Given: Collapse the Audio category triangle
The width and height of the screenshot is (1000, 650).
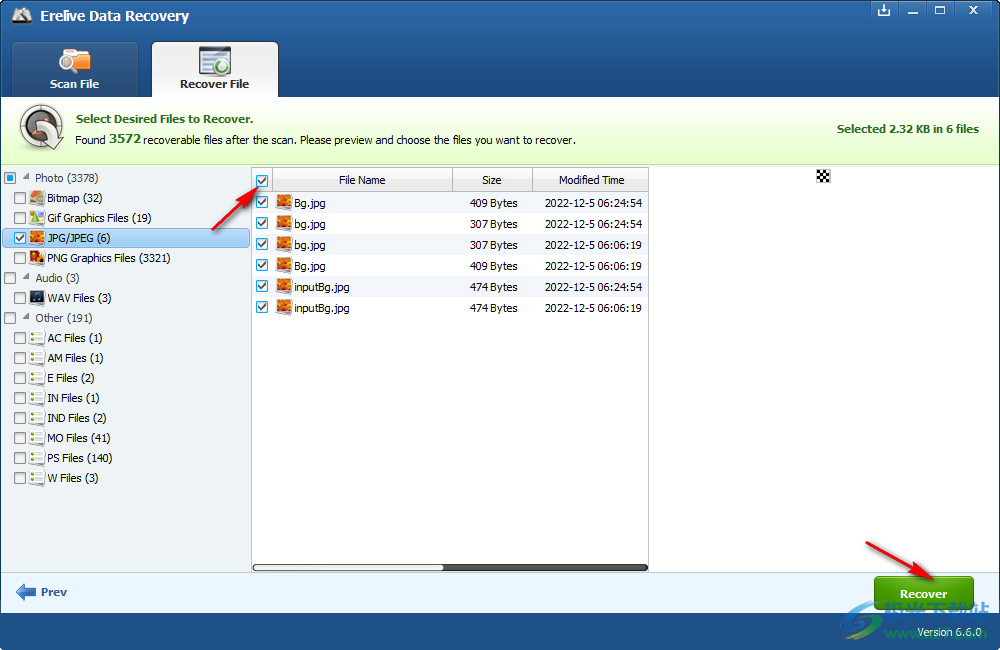Looking at the screenshot, I should [x=26, y=277].
